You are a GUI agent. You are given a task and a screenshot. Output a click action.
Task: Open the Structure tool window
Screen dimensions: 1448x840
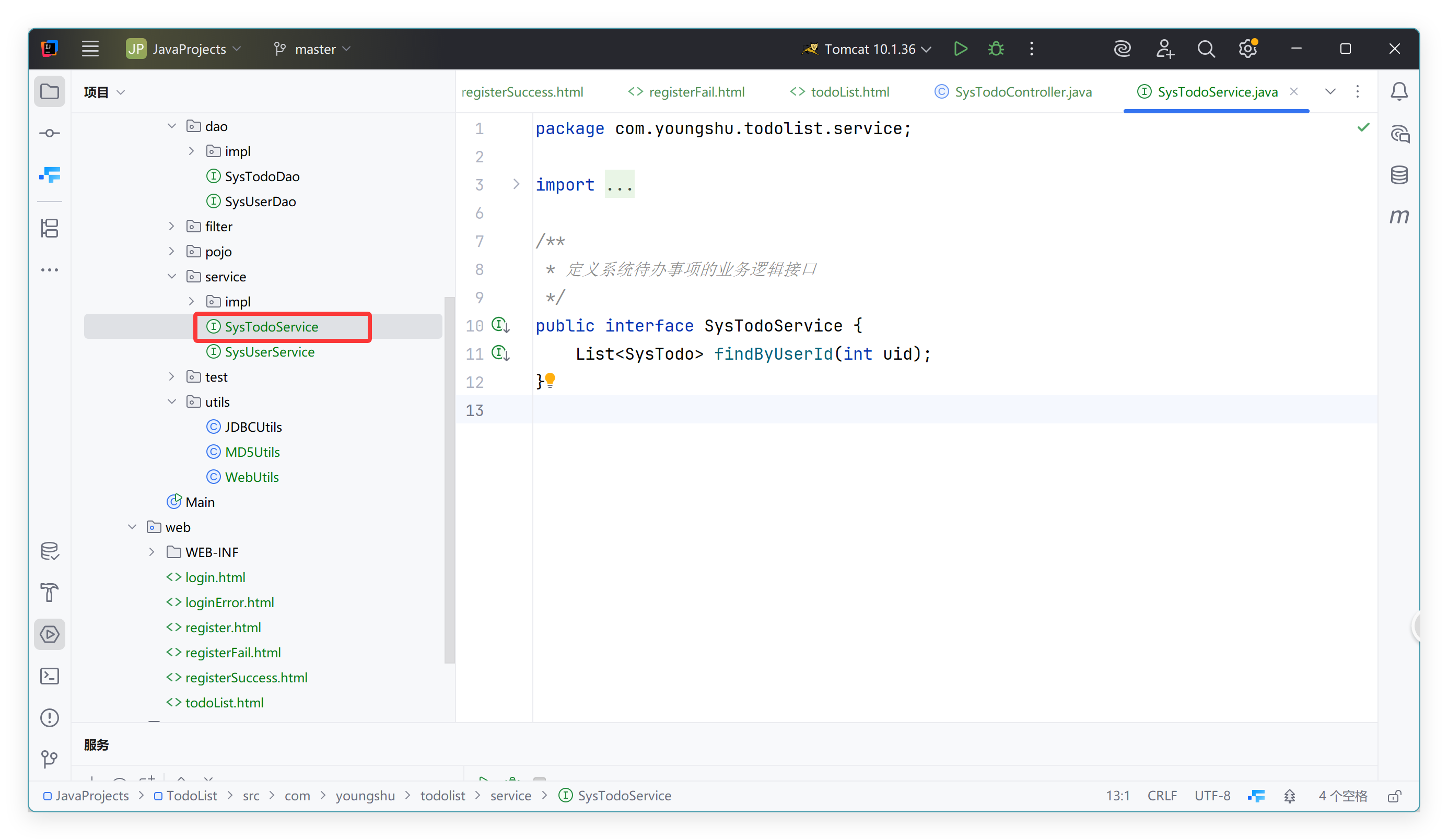(x=50, y=228)
